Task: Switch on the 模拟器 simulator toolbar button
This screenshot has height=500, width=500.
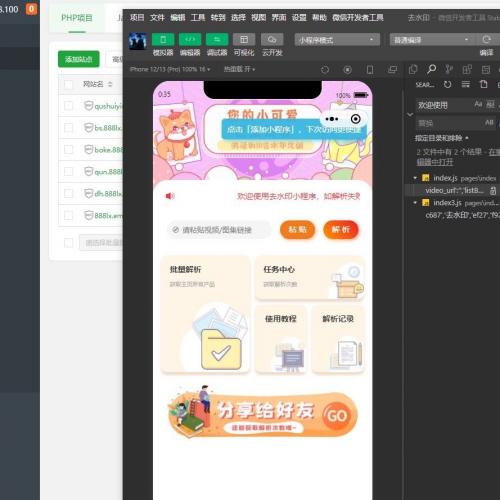Action: click(163, 40)
